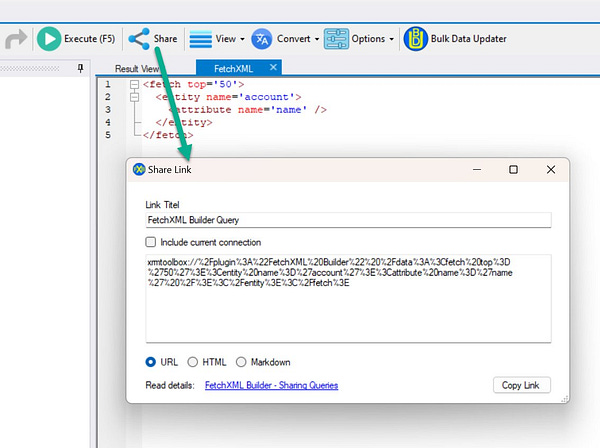Click the Share Link title text
The image size is (600, 448).
point(170,169)
